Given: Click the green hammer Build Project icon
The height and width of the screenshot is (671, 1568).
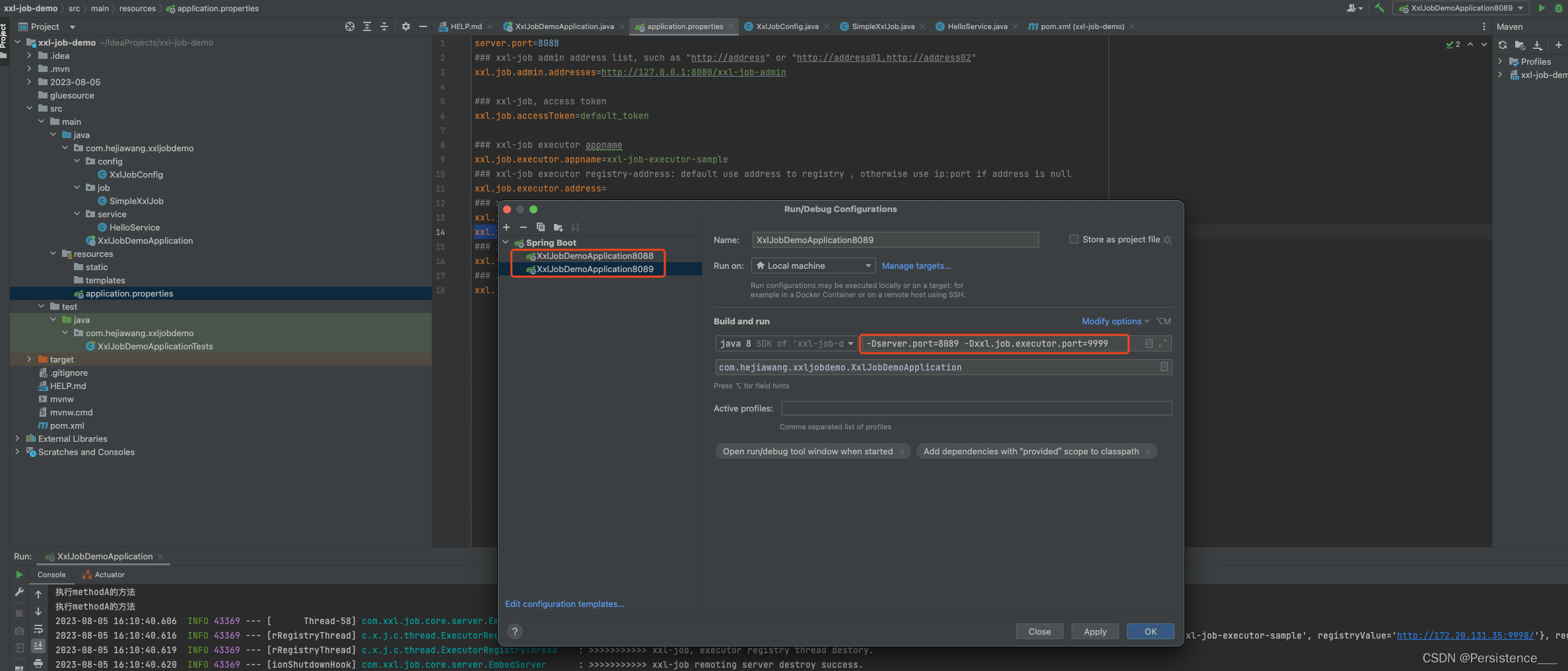Looking at the screenshot, I should (1380, 8).
